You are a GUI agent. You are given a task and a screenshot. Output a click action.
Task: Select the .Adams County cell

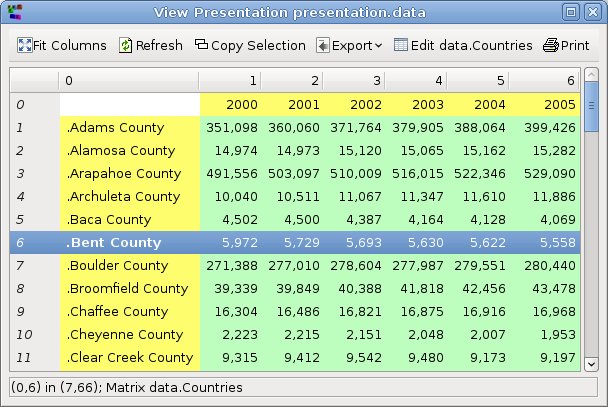coord(130,128)
